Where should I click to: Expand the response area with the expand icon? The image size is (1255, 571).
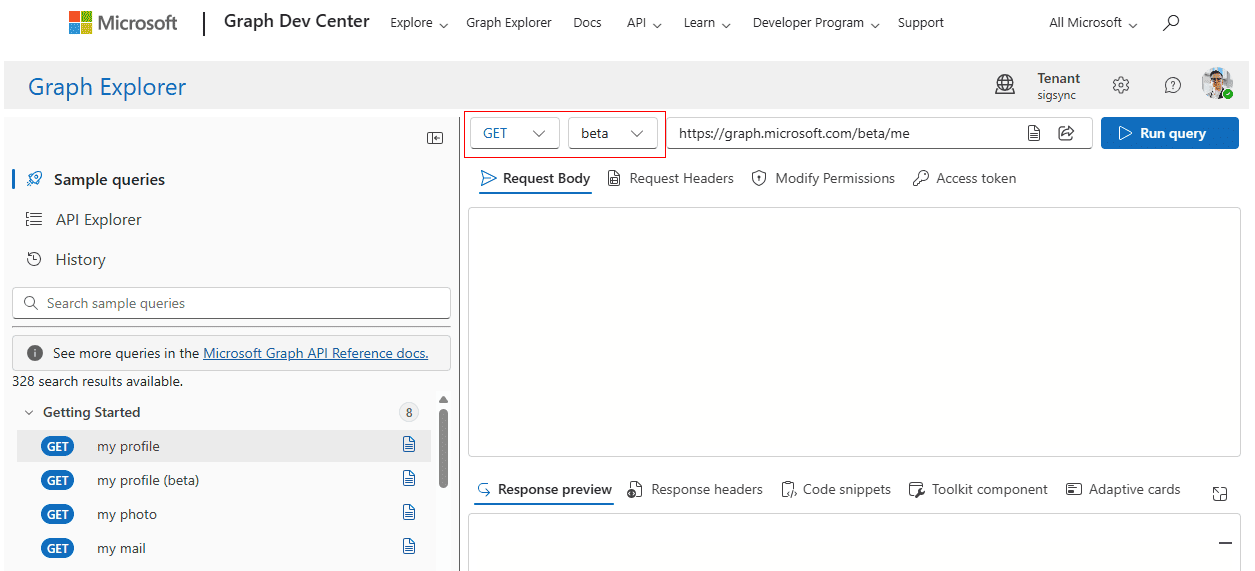point(1219,493)
